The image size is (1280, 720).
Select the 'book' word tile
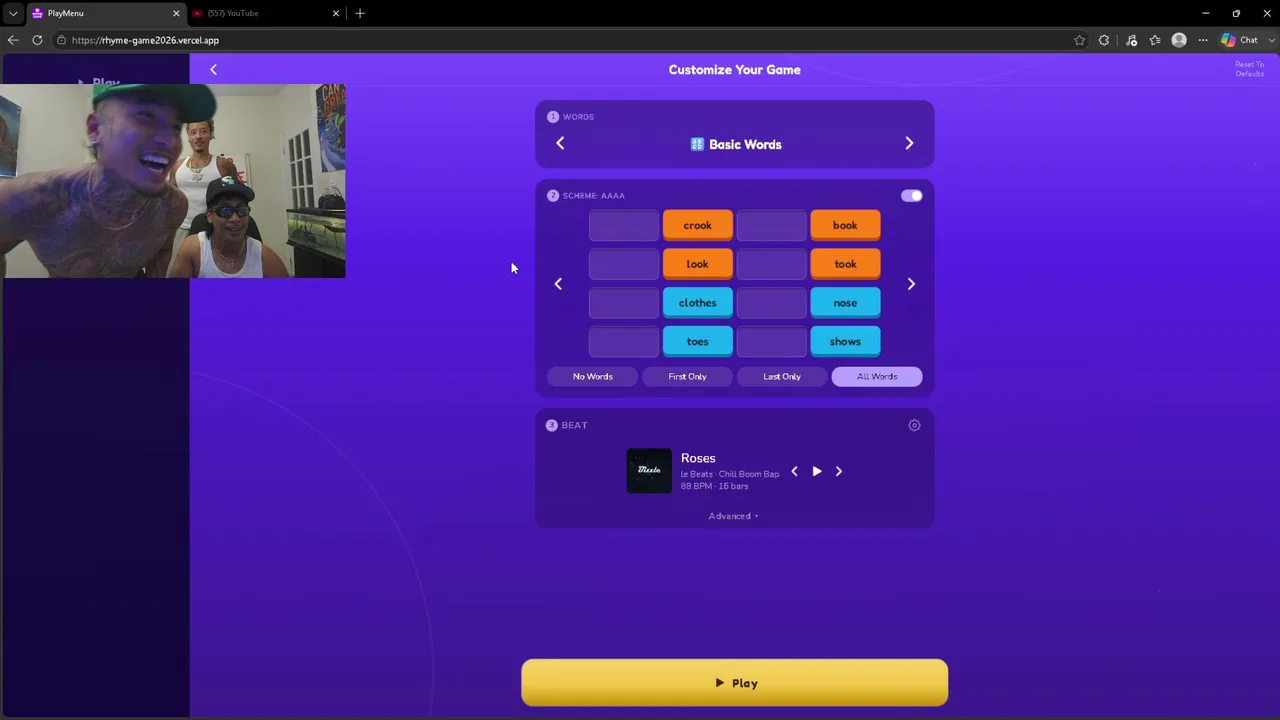845,226
